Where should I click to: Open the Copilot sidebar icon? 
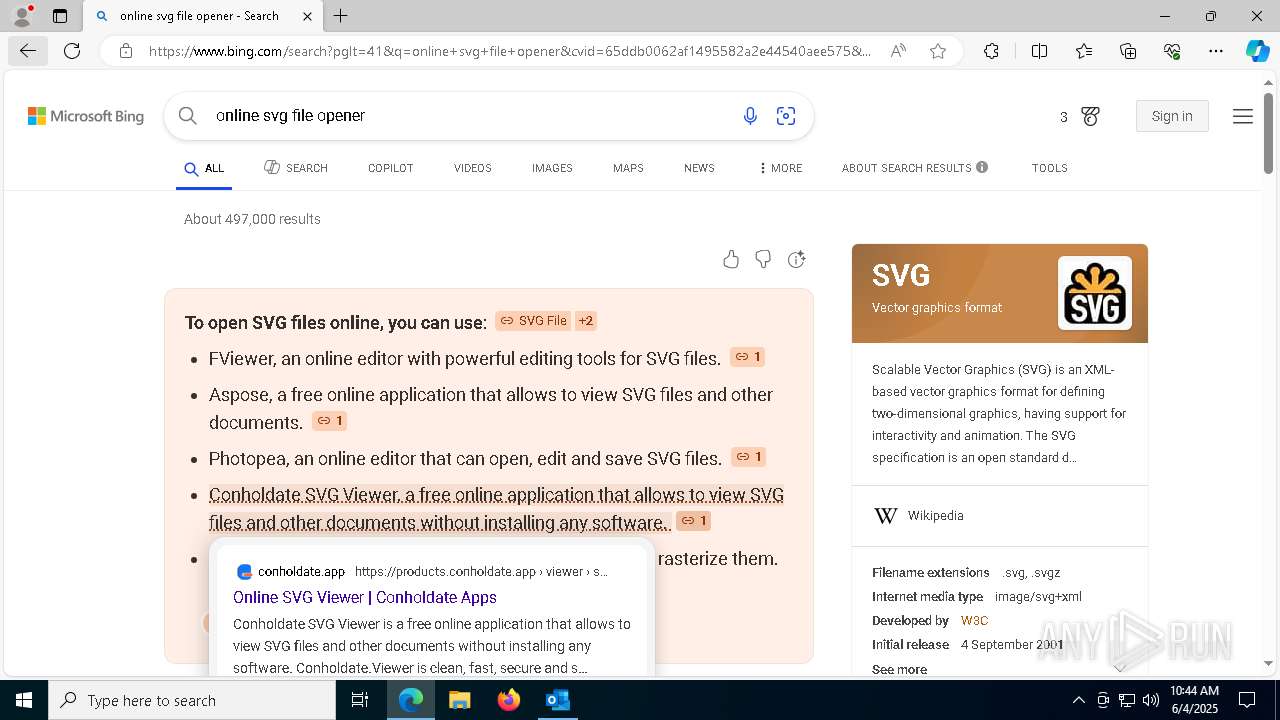click(x=1257, y=51)
